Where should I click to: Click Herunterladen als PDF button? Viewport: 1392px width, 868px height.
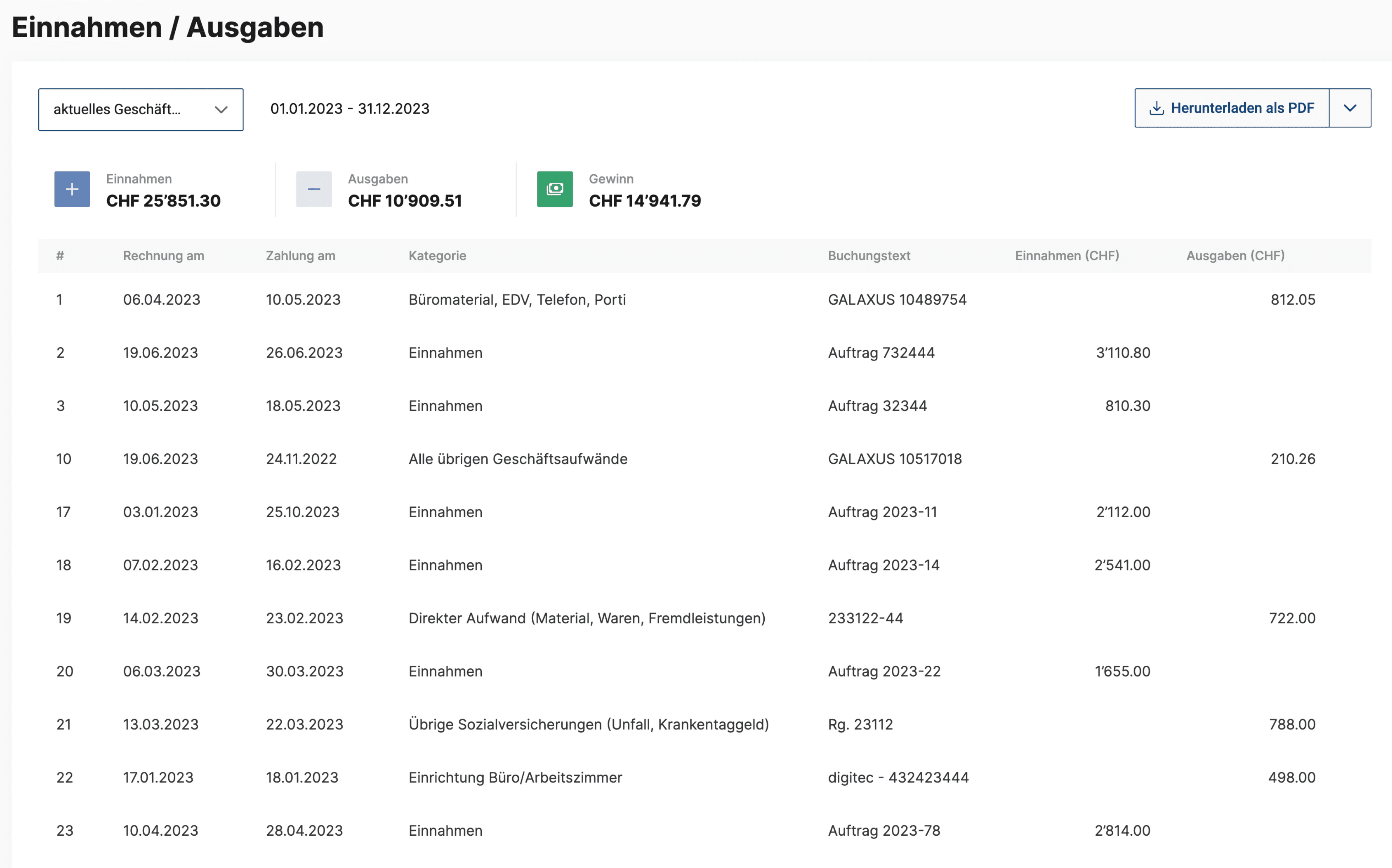[1231, 108]
